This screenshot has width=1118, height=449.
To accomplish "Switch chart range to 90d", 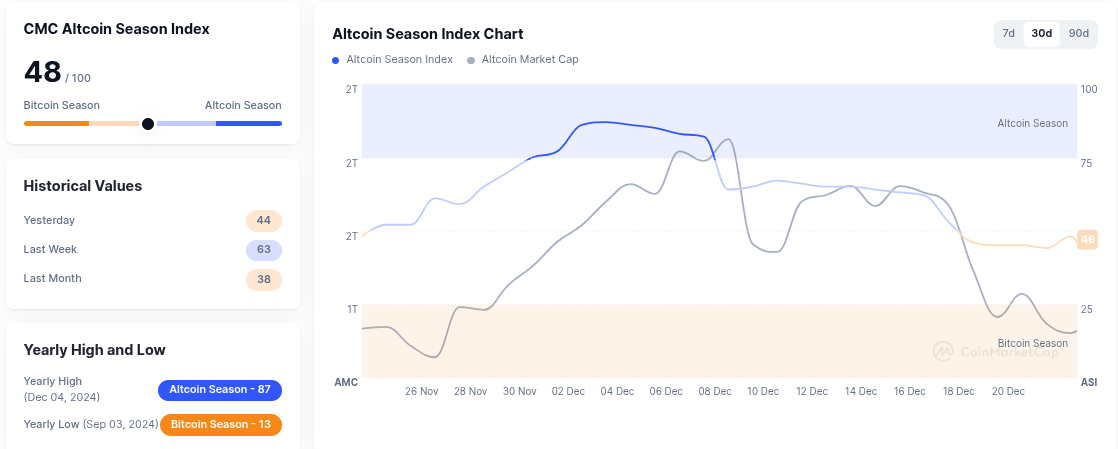I will [1078, 34].
